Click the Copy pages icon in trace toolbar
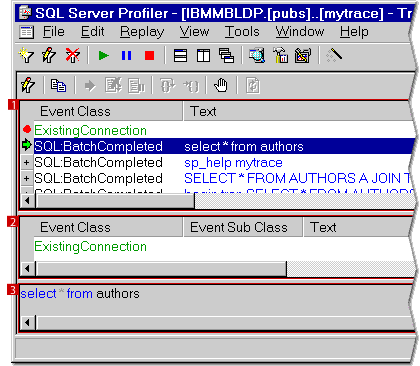 (58, 85)
